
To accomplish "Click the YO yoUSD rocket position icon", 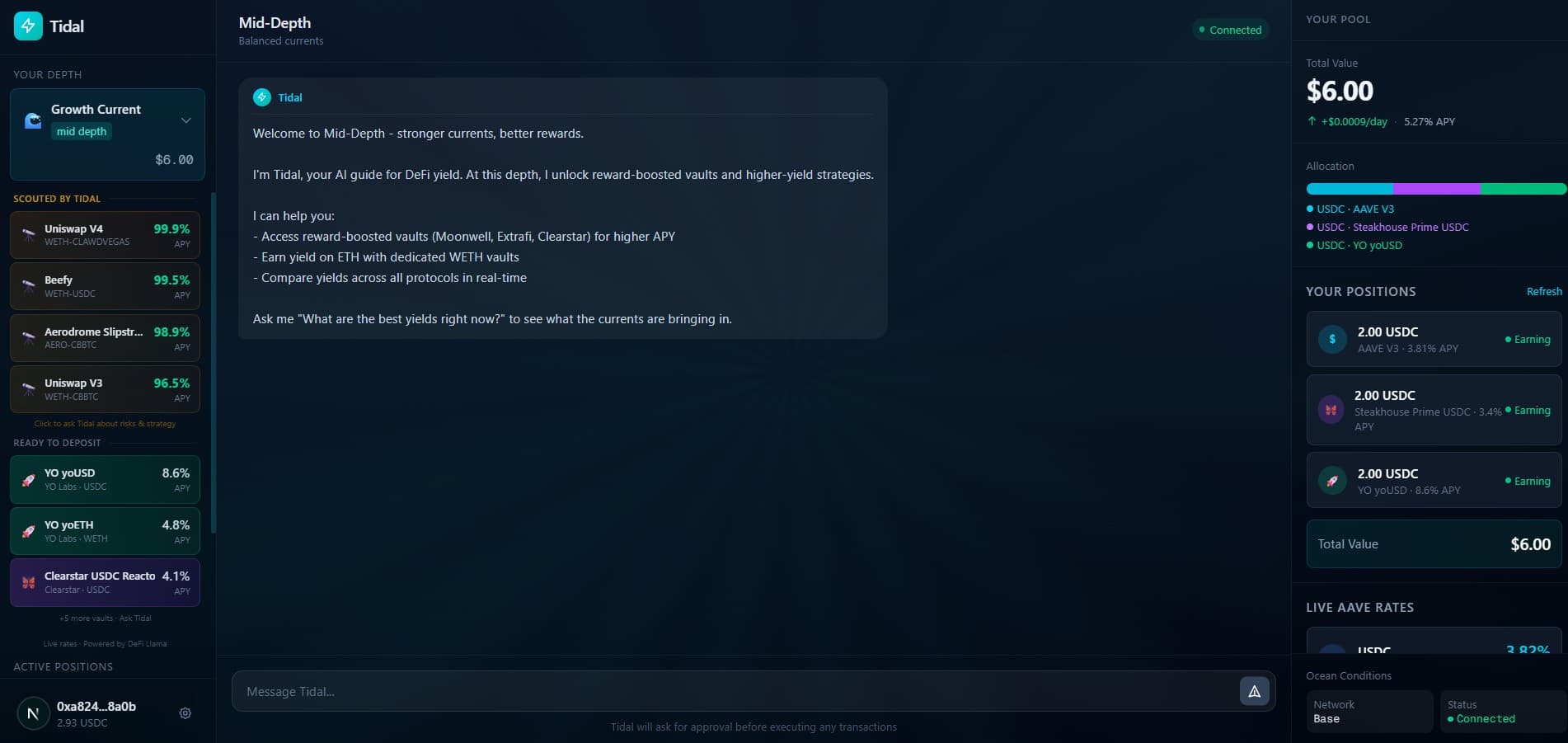I will pyautogui.click(x=1332, y=481).
